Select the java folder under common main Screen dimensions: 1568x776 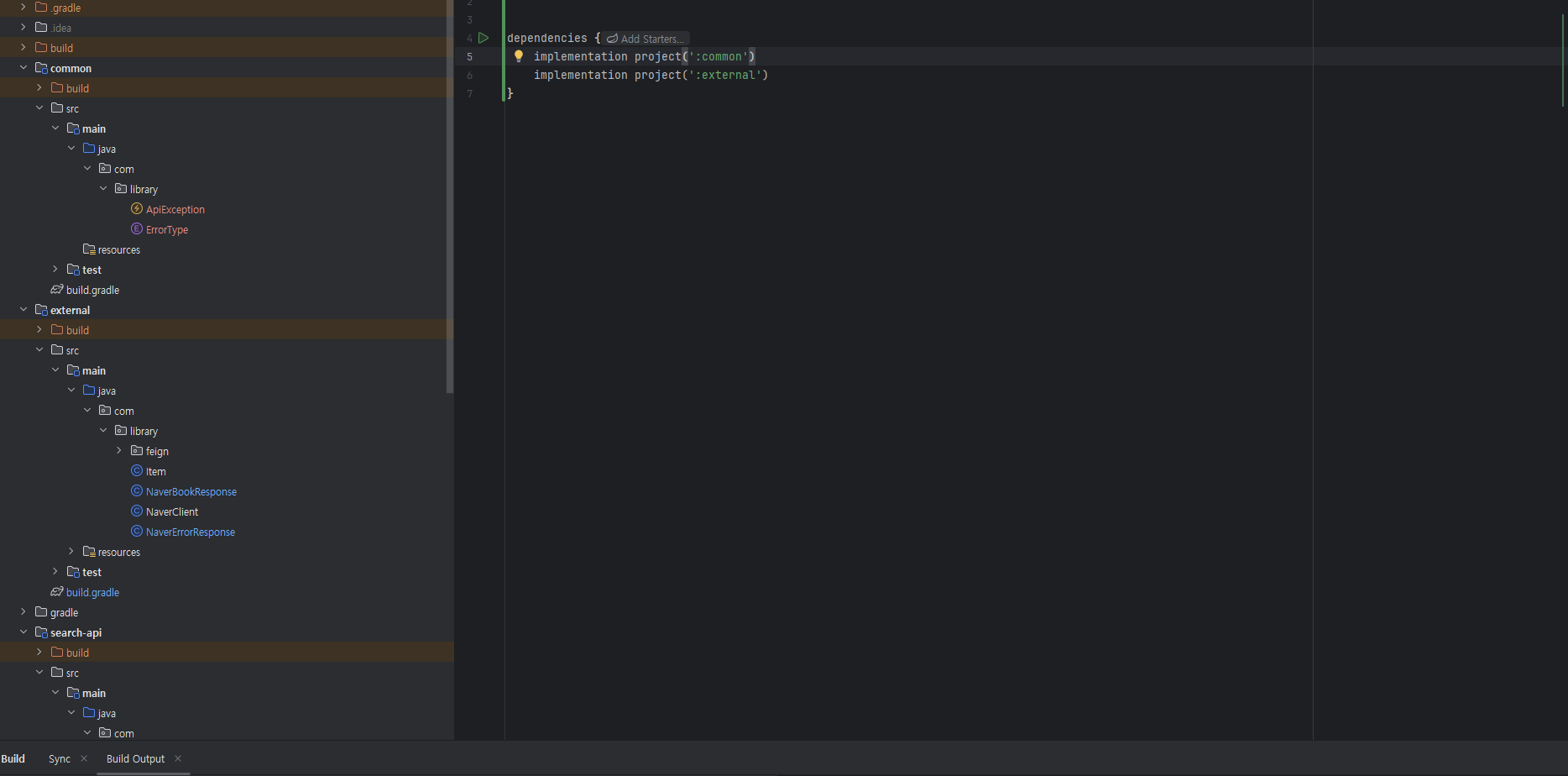(x=107, y=149)
